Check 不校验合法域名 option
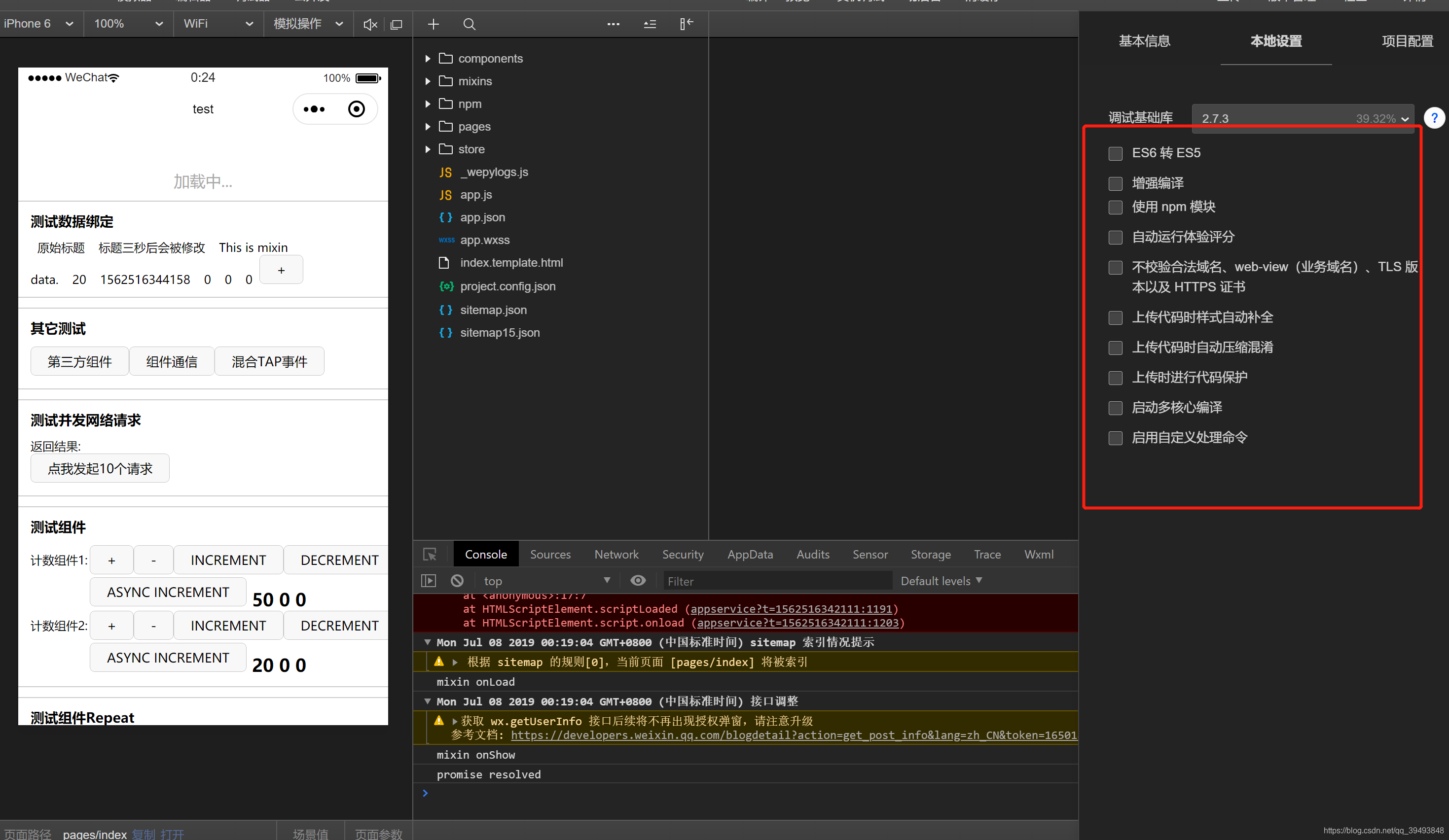 (x=1116, y=267)
